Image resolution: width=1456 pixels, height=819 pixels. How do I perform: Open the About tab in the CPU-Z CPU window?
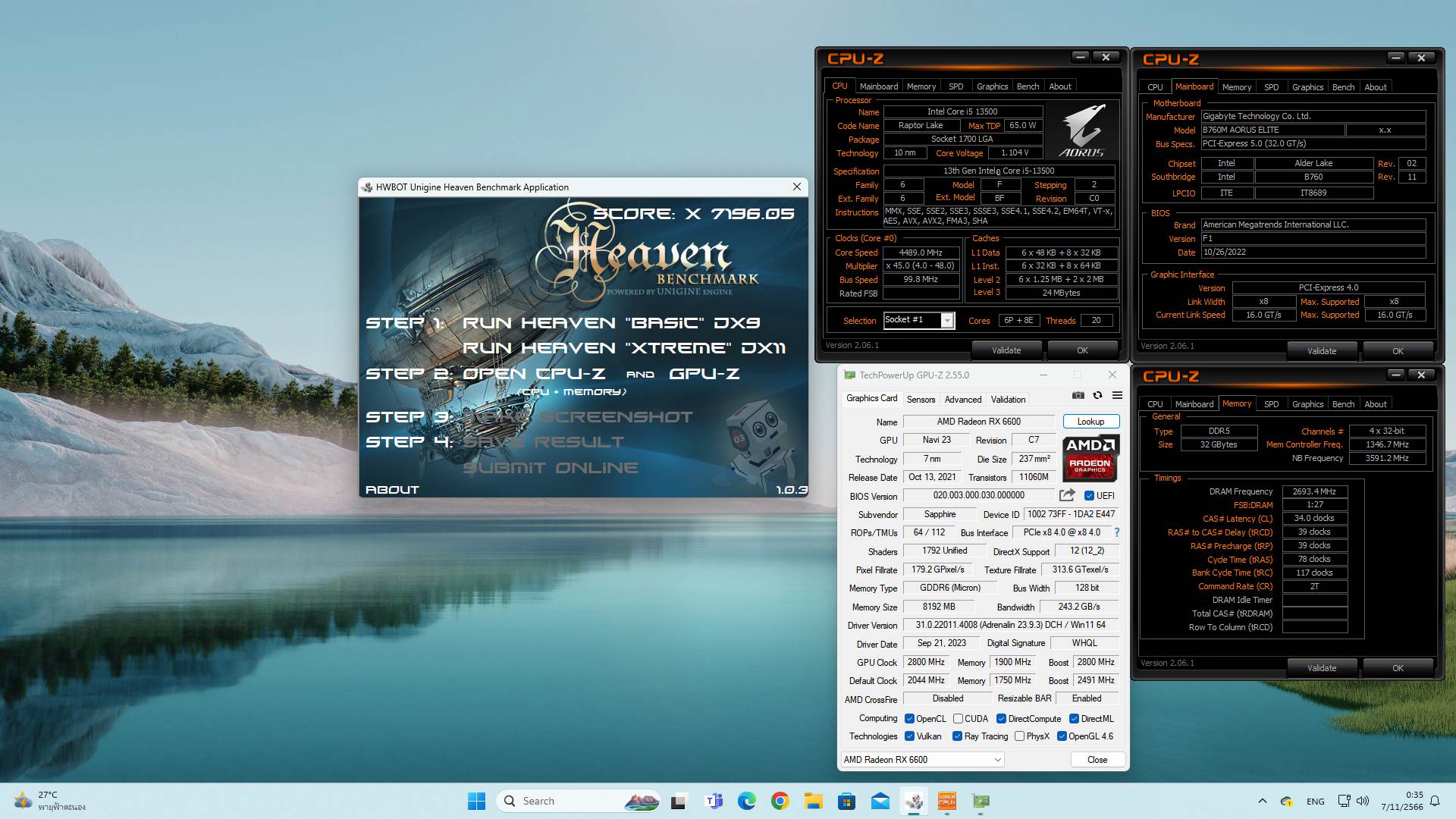(1060, 86)
